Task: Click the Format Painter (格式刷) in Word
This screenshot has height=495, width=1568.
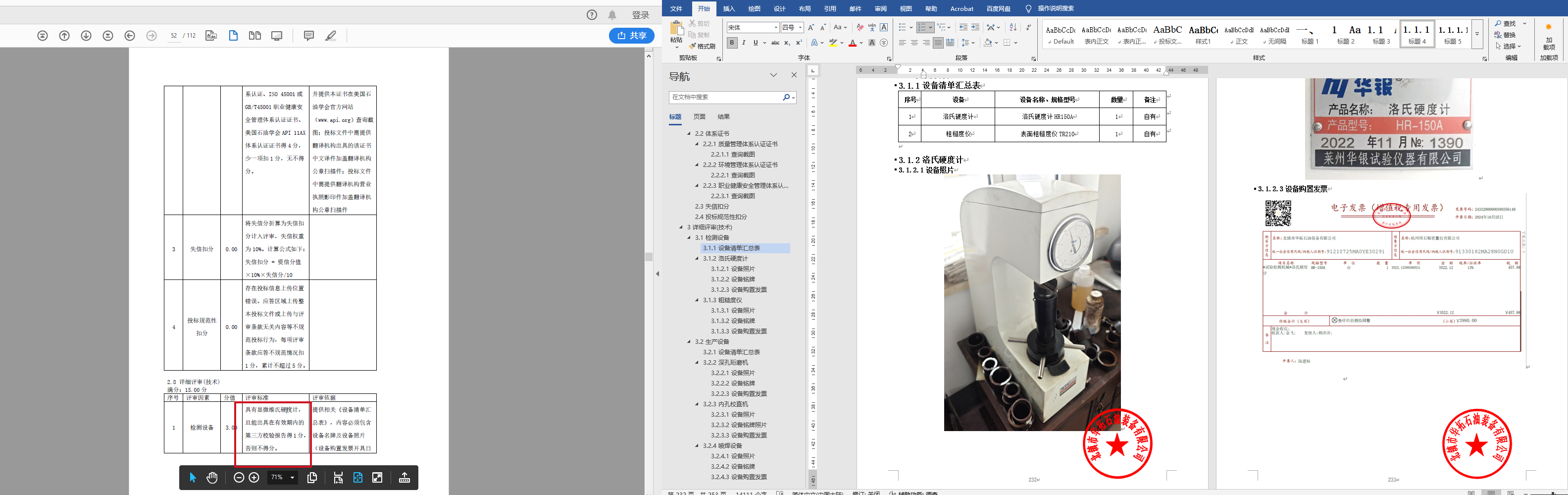Action: 703,46
